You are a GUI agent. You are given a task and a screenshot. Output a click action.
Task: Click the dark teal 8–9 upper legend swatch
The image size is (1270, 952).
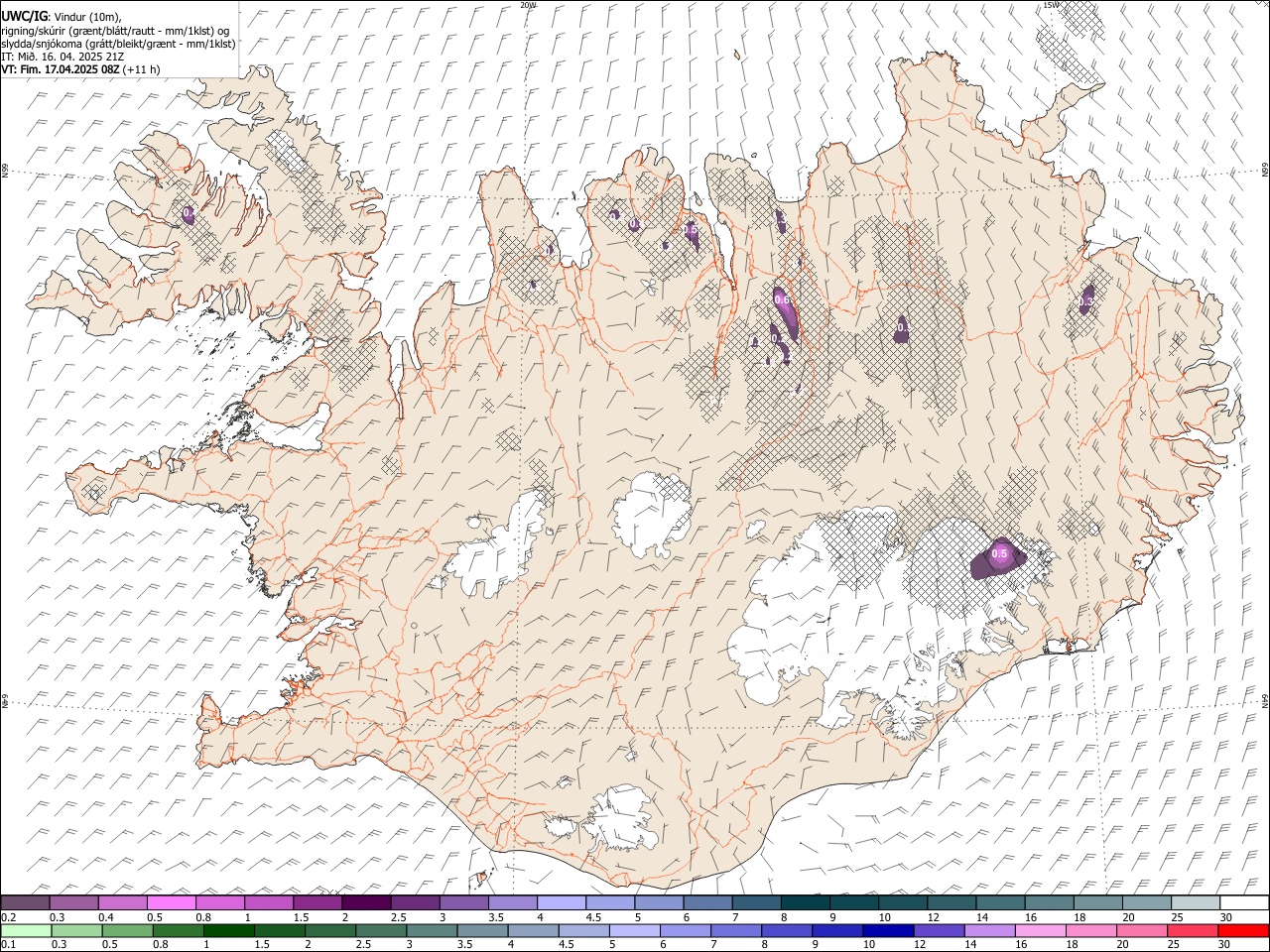(x=805, y=903)
